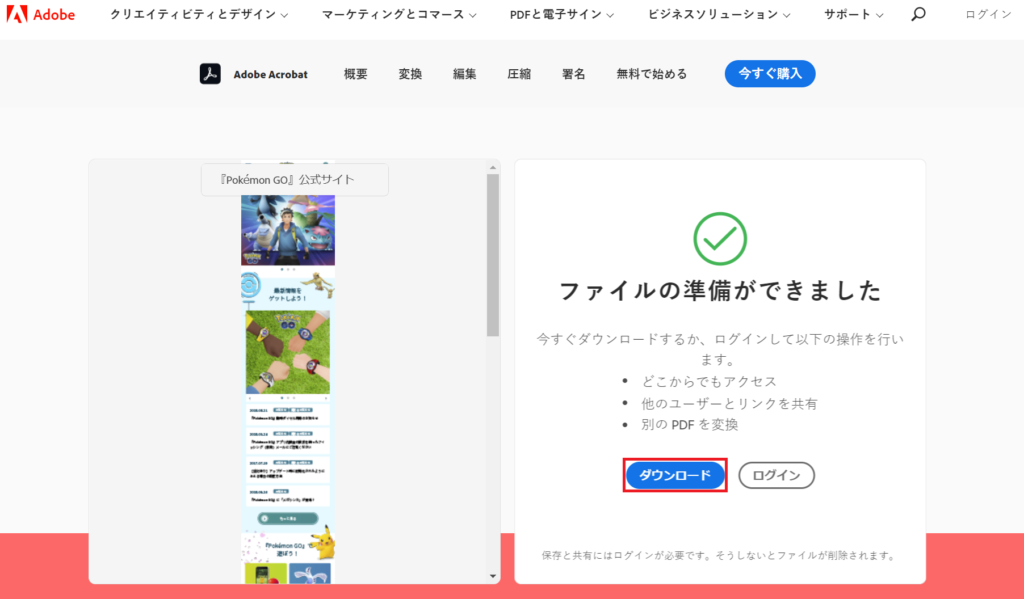The image size is (1024, 599).
Task: Expand ビジネスソリューション menu
Action: pyautogui.click(x=719, y=15)
